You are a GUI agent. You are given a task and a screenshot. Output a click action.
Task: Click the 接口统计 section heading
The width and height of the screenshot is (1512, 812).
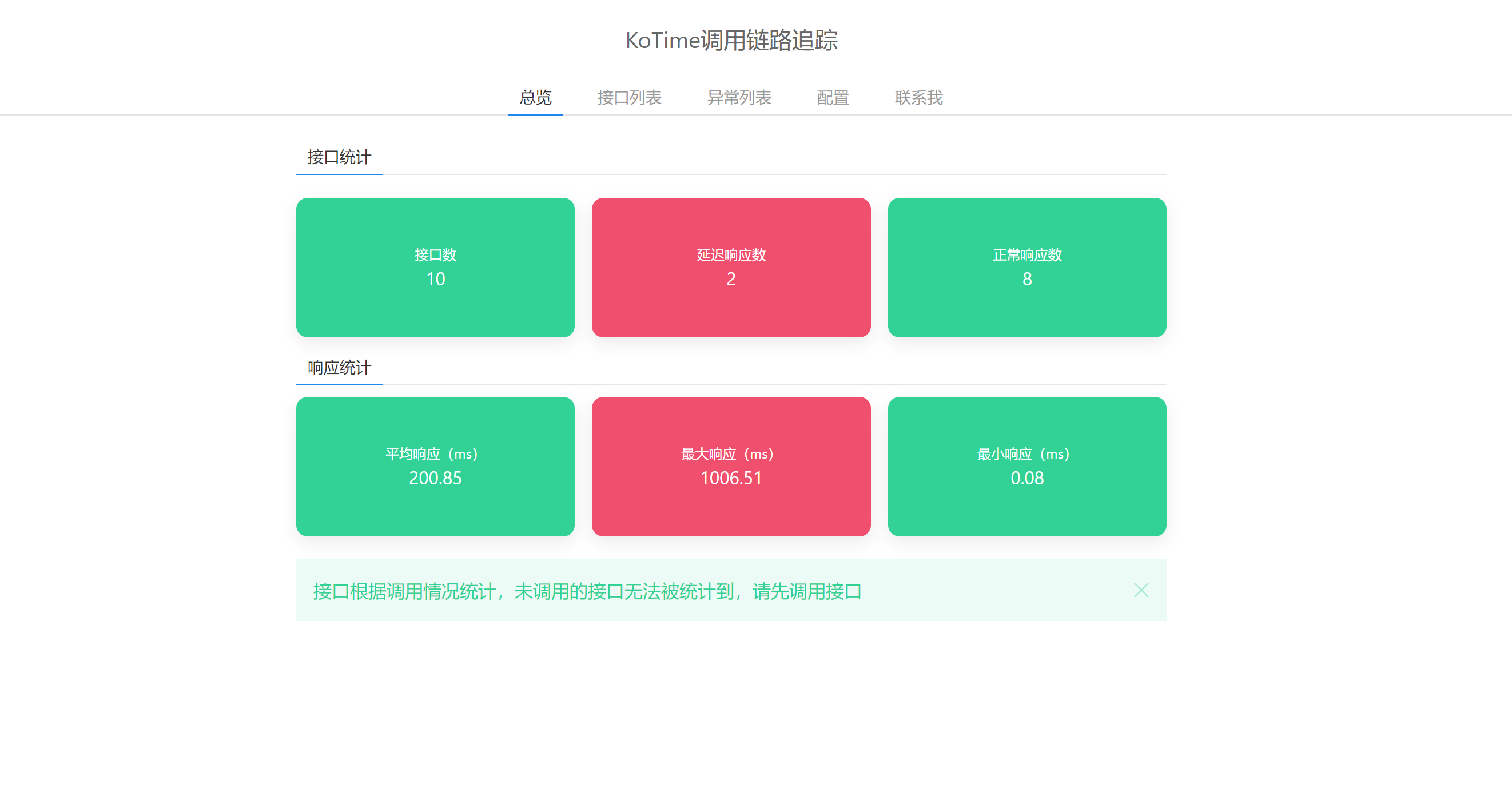tap(339, 157)
